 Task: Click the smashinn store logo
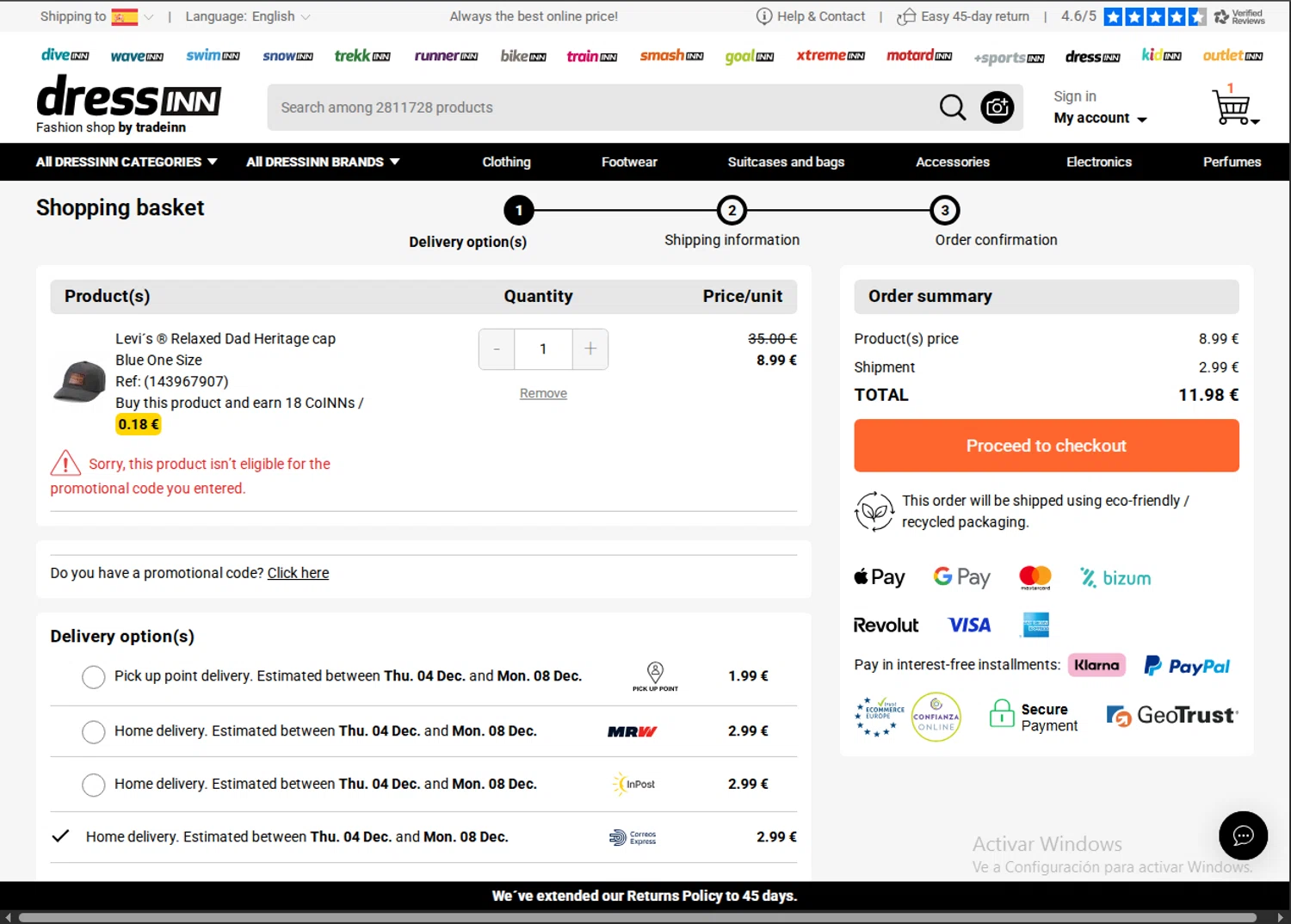tap(671, 55)
